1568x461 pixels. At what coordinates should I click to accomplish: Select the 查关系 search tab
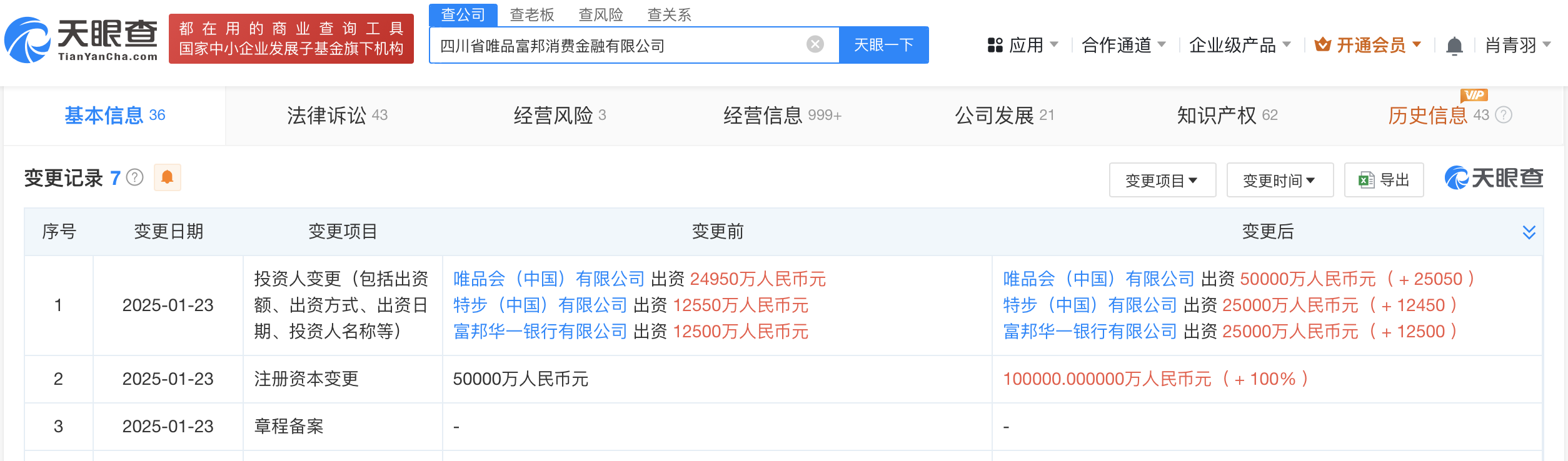point(670,14)
